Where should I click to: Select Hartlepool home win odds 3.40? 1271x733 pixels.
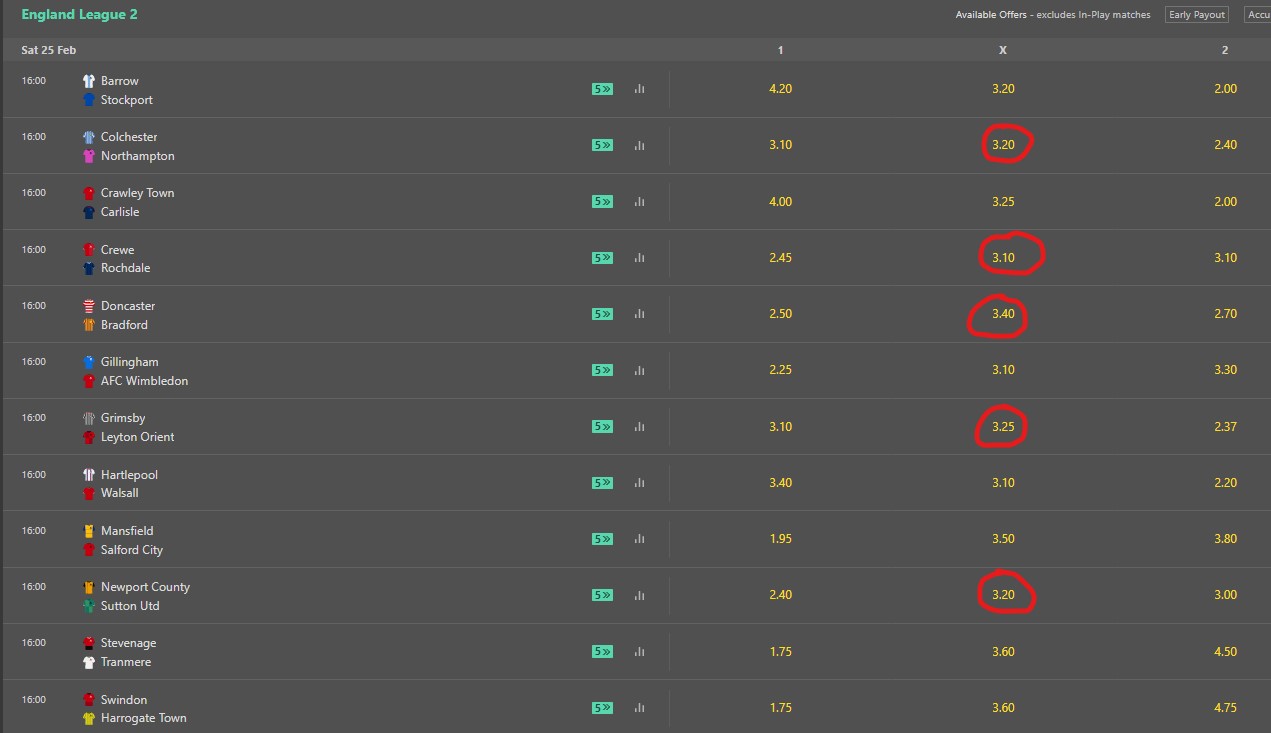coord(780,483)
